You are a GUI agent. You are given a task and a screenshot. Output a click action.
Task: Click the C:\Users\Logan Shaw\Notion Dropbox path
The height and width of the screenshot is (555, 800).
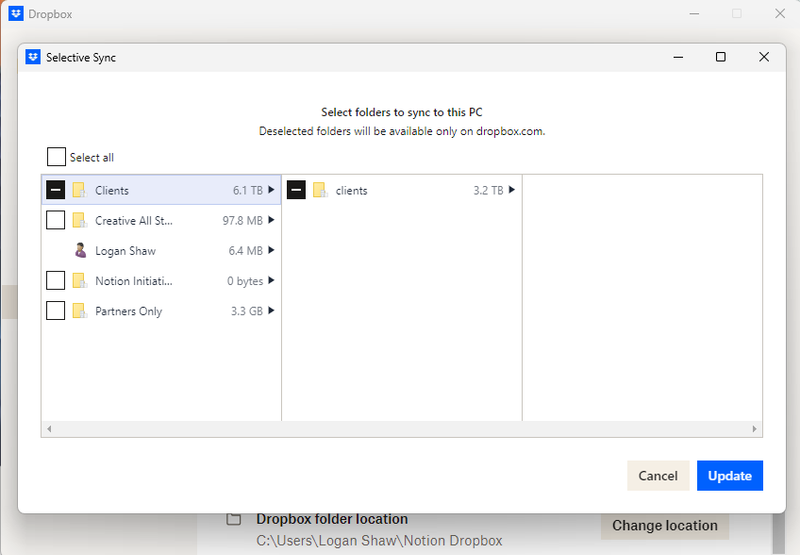pyautogui.click(x=379, y=541)
